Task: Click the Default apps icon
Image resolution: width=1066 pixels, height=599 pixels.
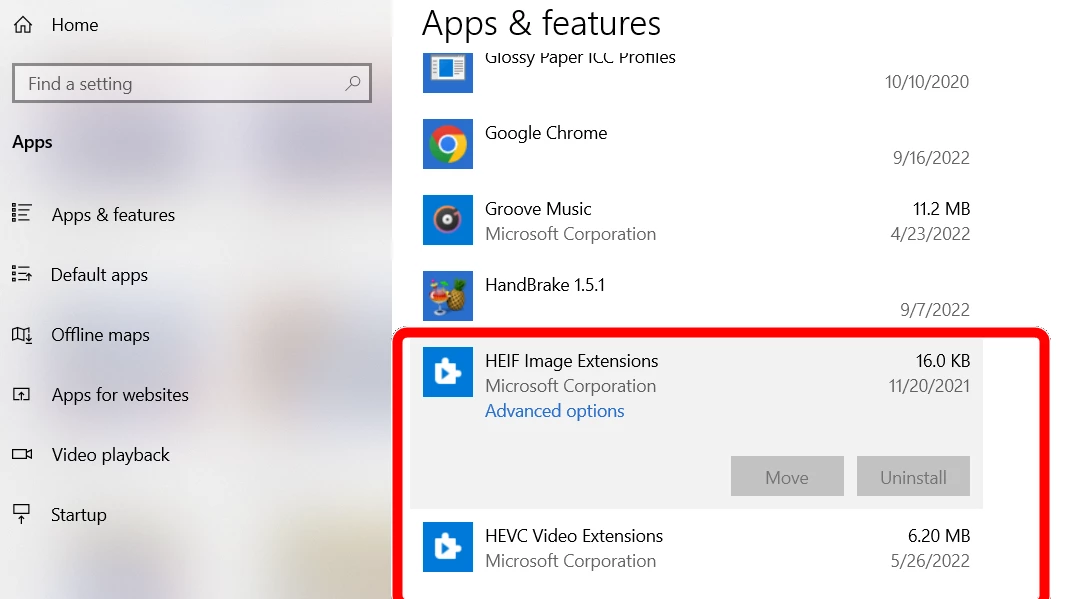Action: tap(22, 274)
